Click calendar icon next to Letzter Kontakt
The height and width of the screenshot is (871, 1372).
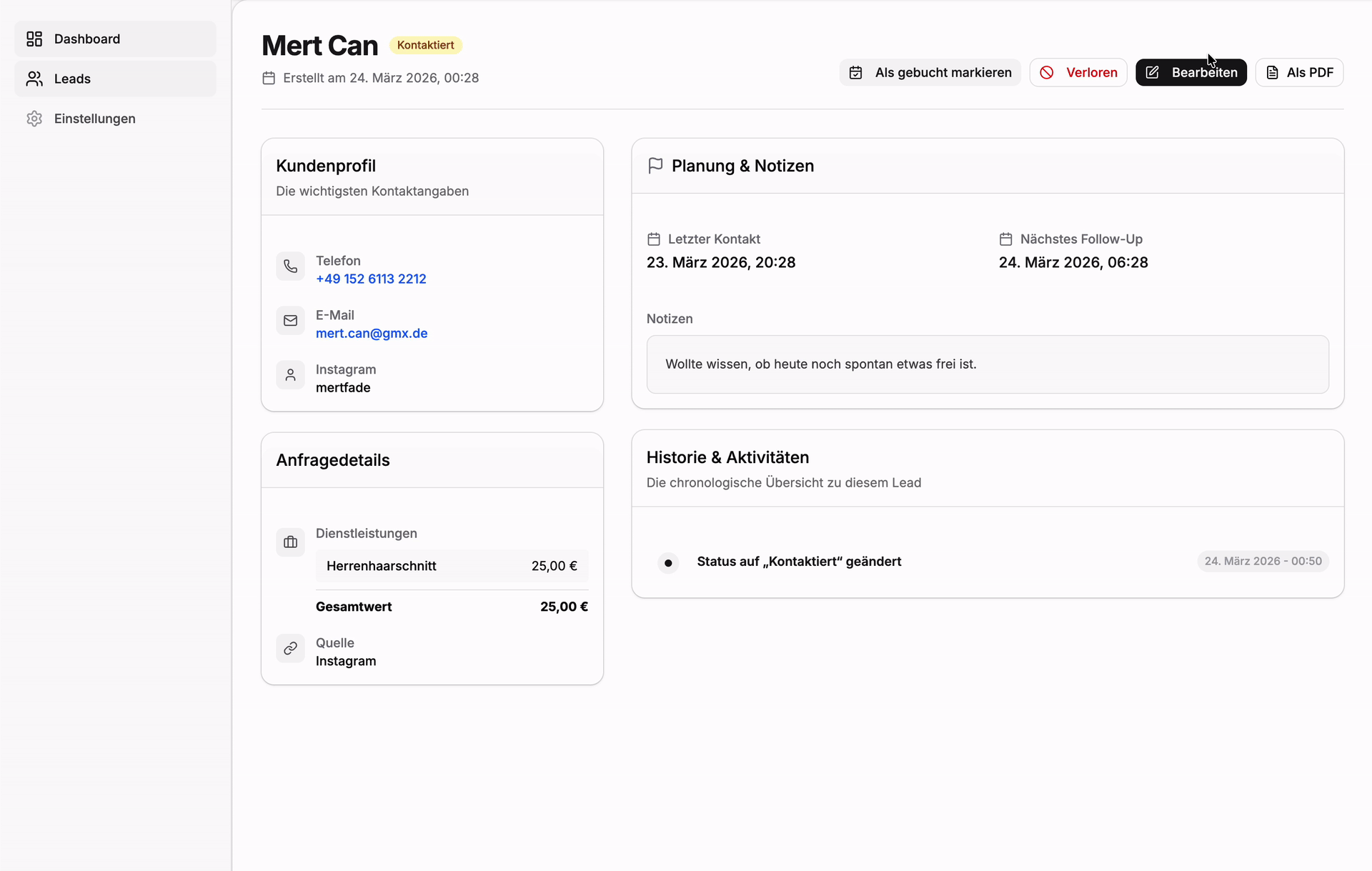pyautogui.click(x=653, y=239)
